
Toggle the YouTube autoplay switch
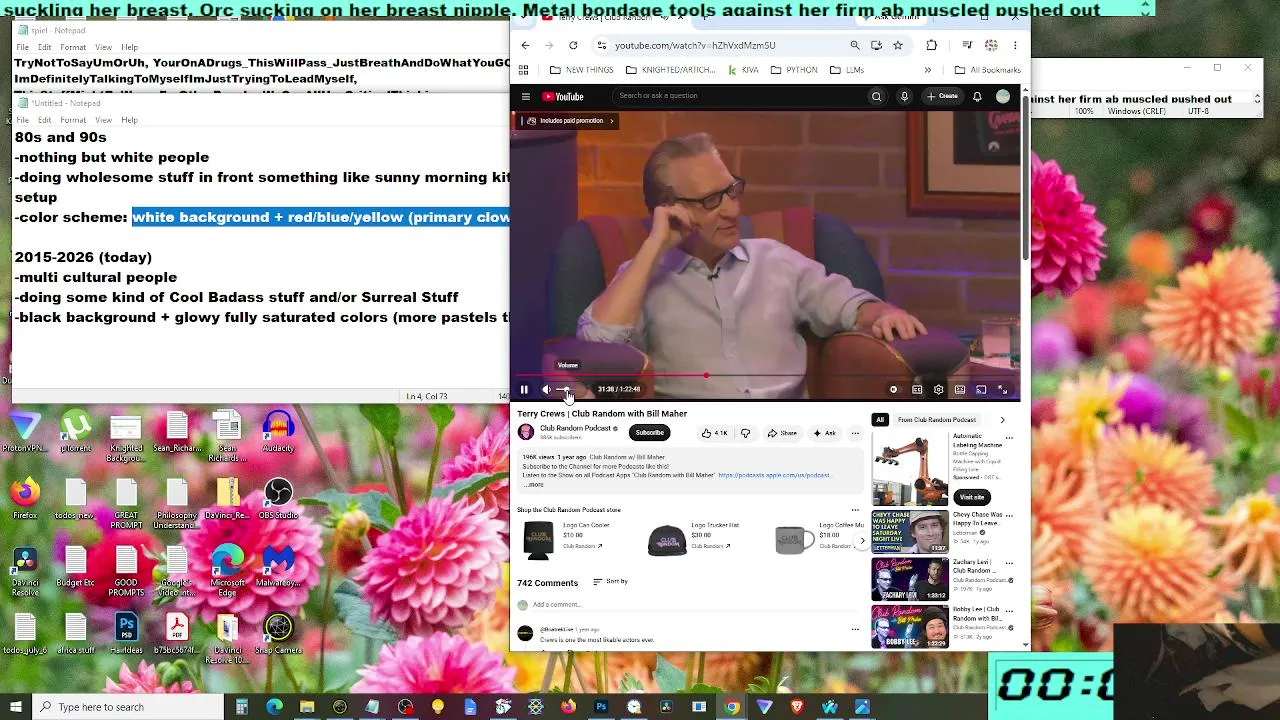(x=893, y=389)
